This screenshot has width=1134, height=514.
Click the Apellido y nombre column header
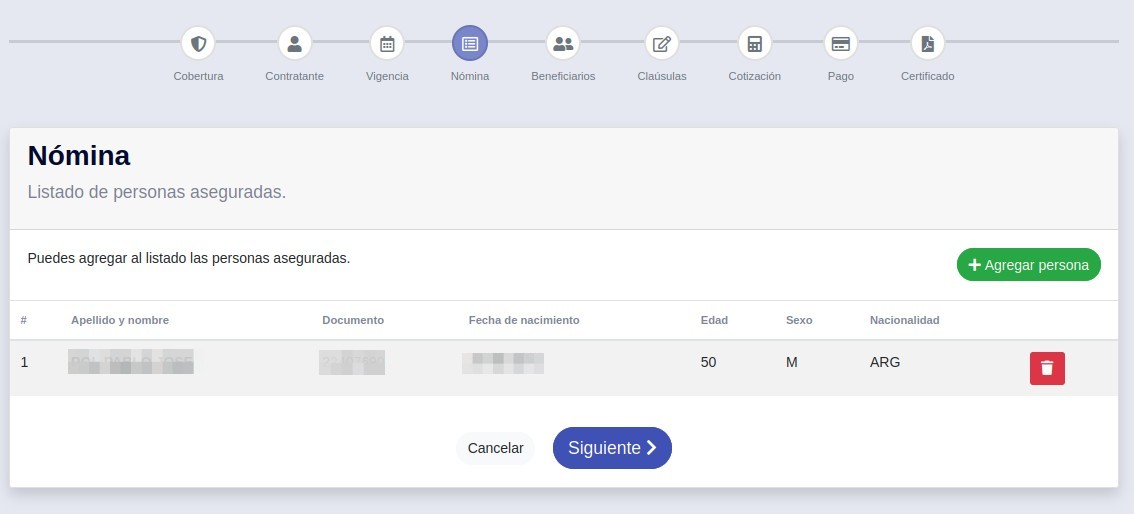click(x=120, y=320)
